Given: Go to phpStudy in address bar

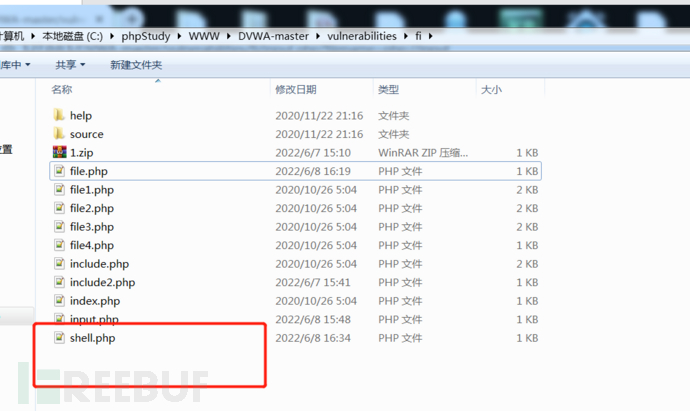Looking at the screenshot, I should point(146,36).
